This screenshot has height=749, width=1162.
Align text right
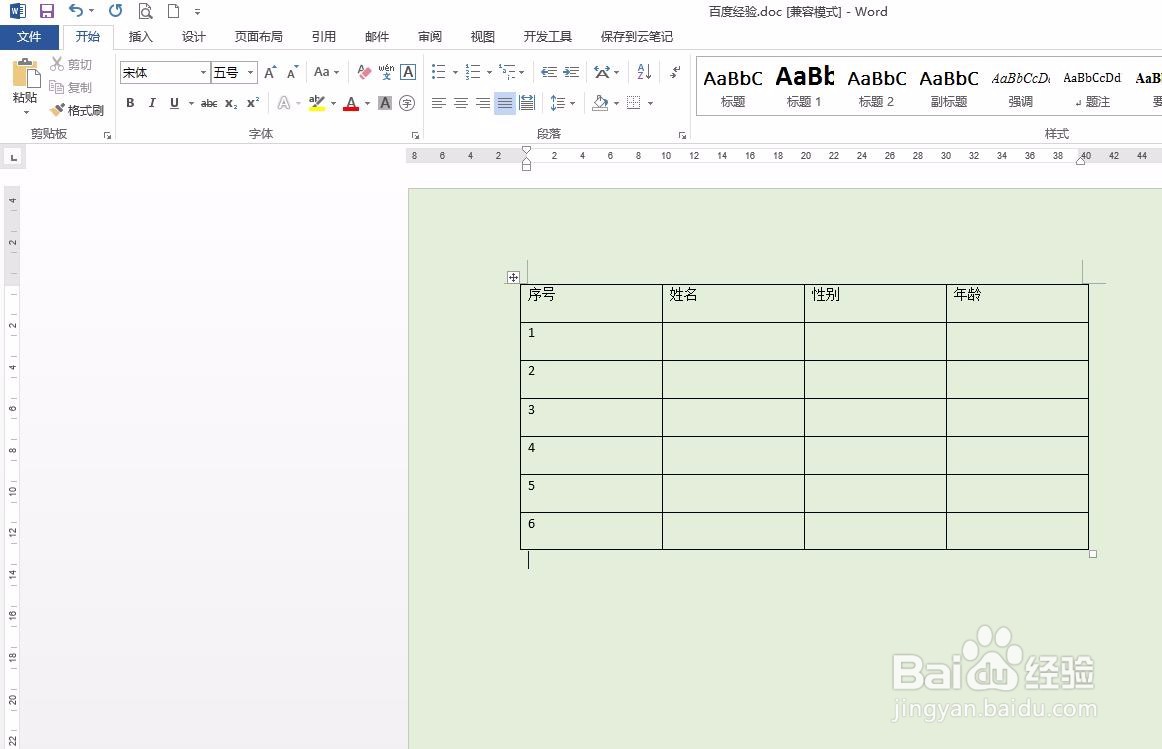pos(483,103)
